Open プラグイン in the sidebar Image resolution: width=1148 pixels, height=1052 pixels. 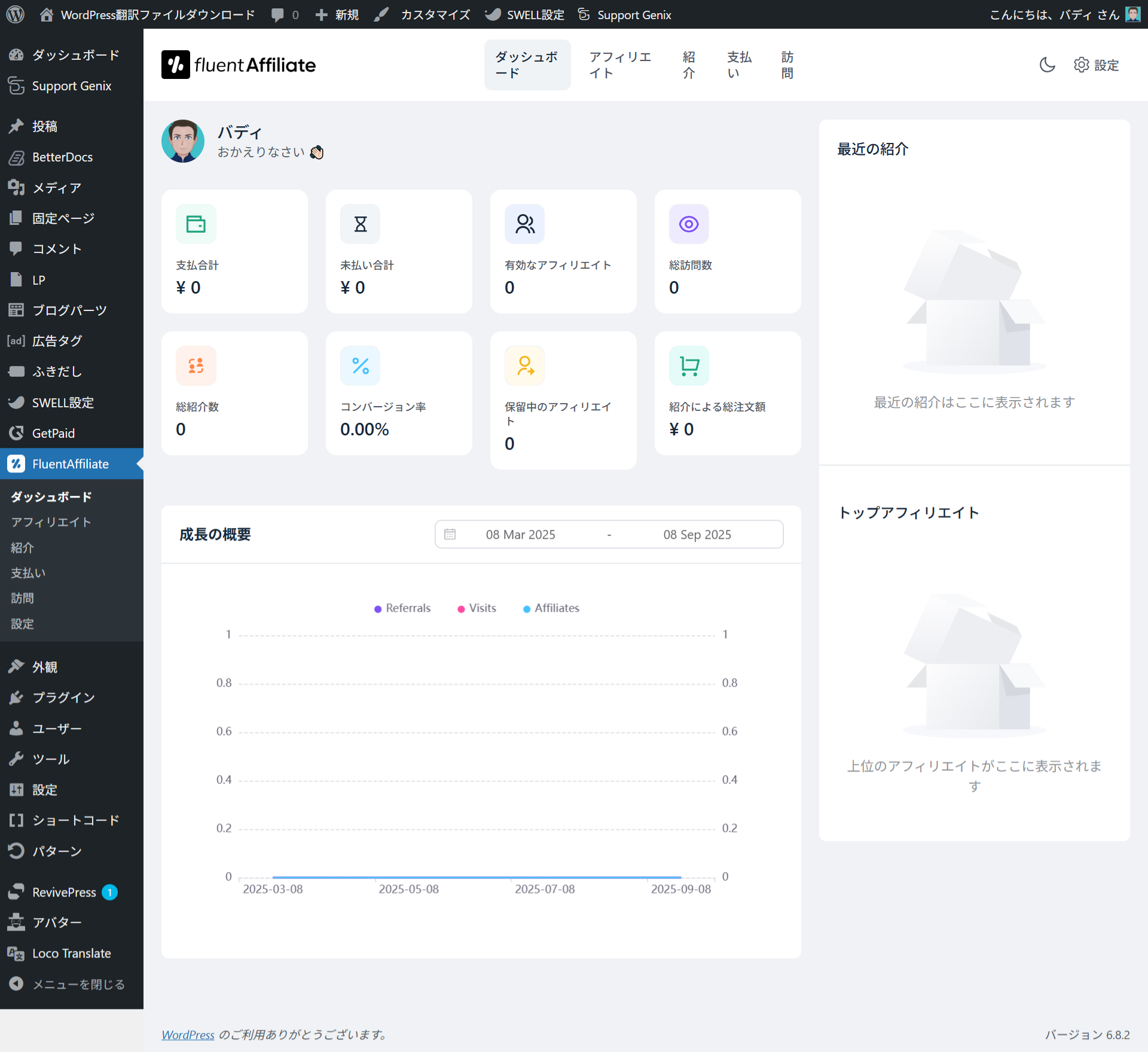tap(72, 697)
